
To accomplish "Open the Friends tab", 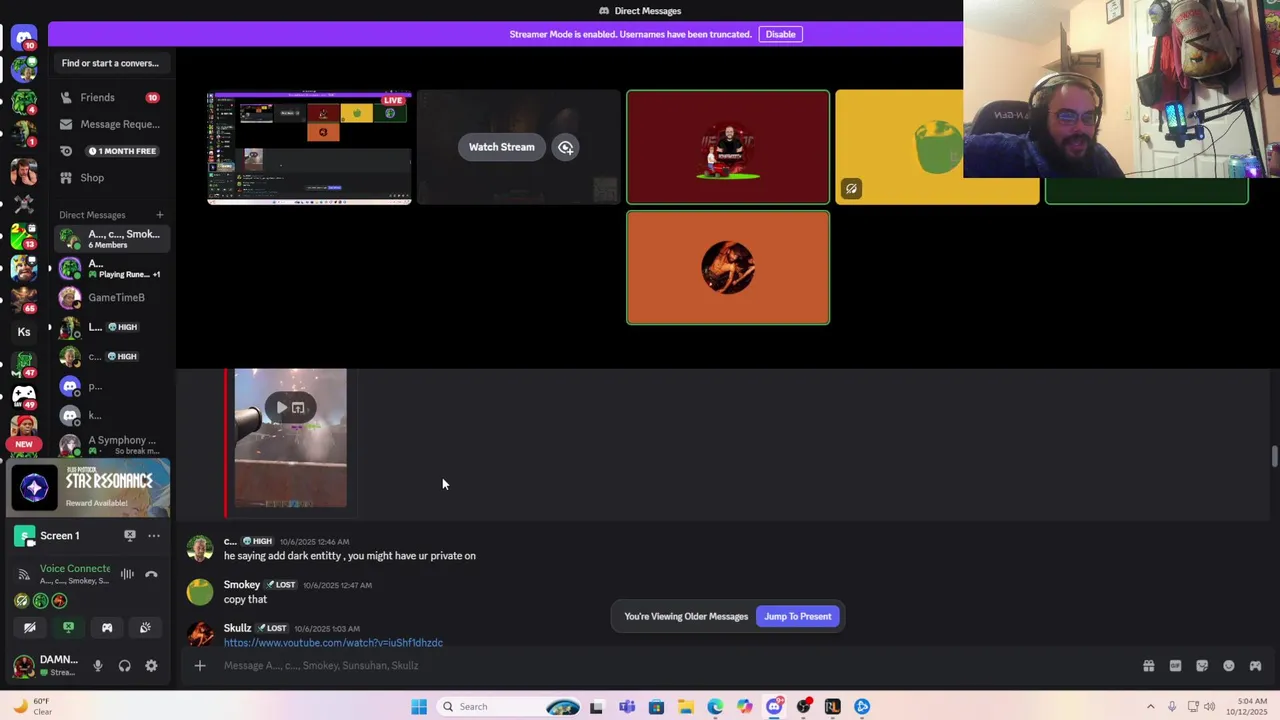I will (x=110, y=98).
